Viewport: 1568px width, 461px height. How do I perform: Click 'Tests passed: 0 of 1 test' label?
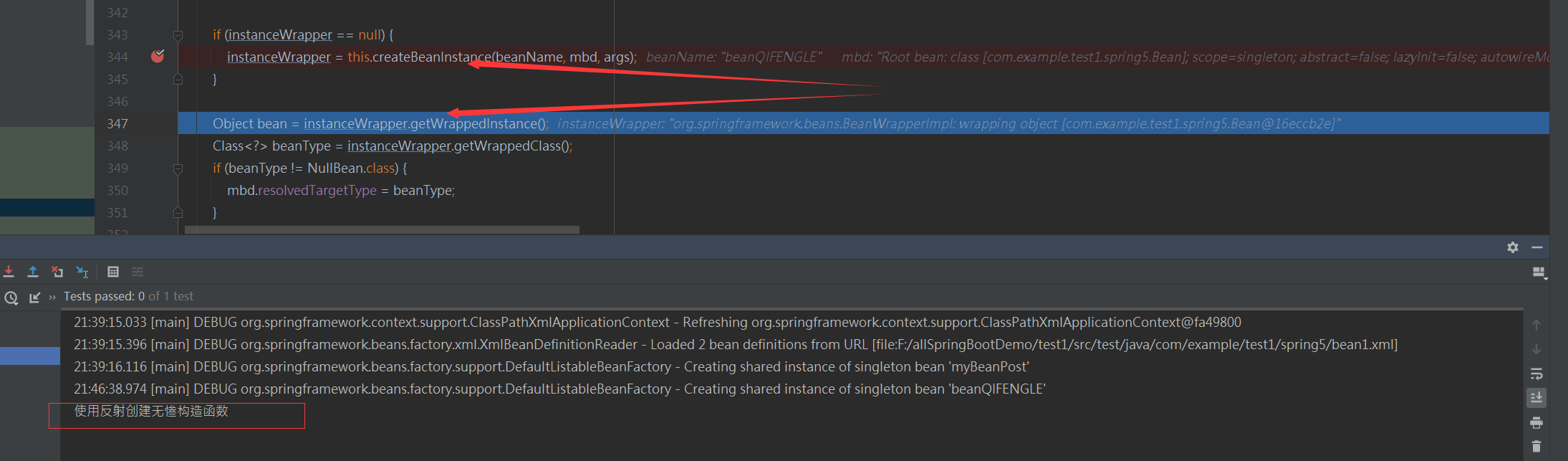(128, 296)
